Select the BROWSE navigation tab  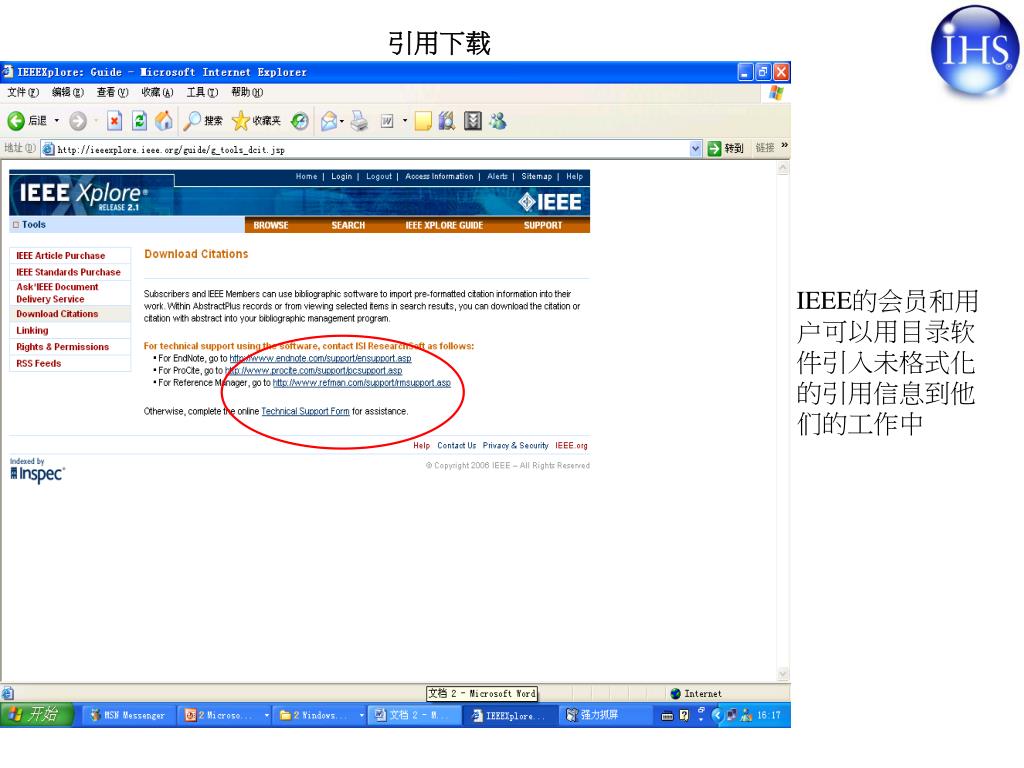pyautogui.click(x=271, y=225)
